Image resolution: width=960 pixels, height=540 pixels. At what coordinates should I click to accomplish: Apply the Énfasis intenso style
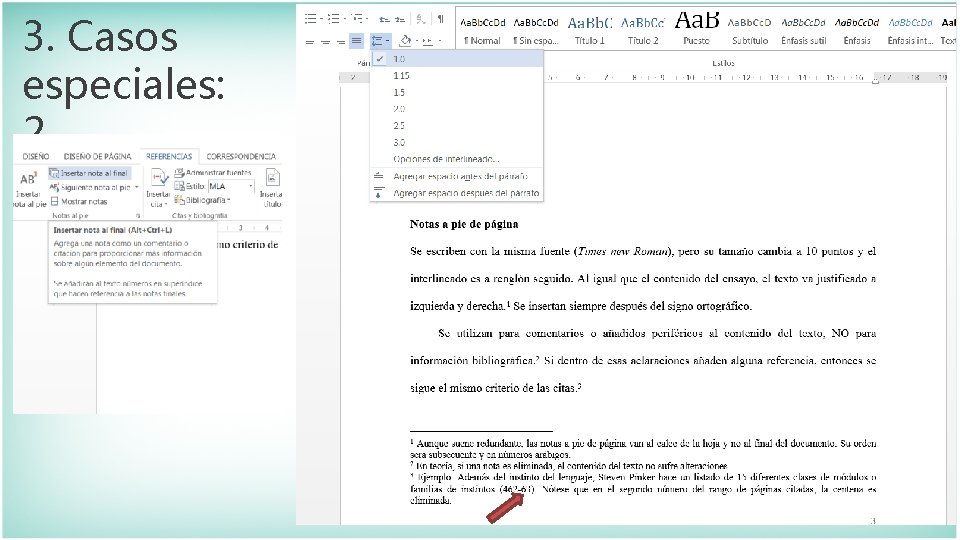pos(910,31)
